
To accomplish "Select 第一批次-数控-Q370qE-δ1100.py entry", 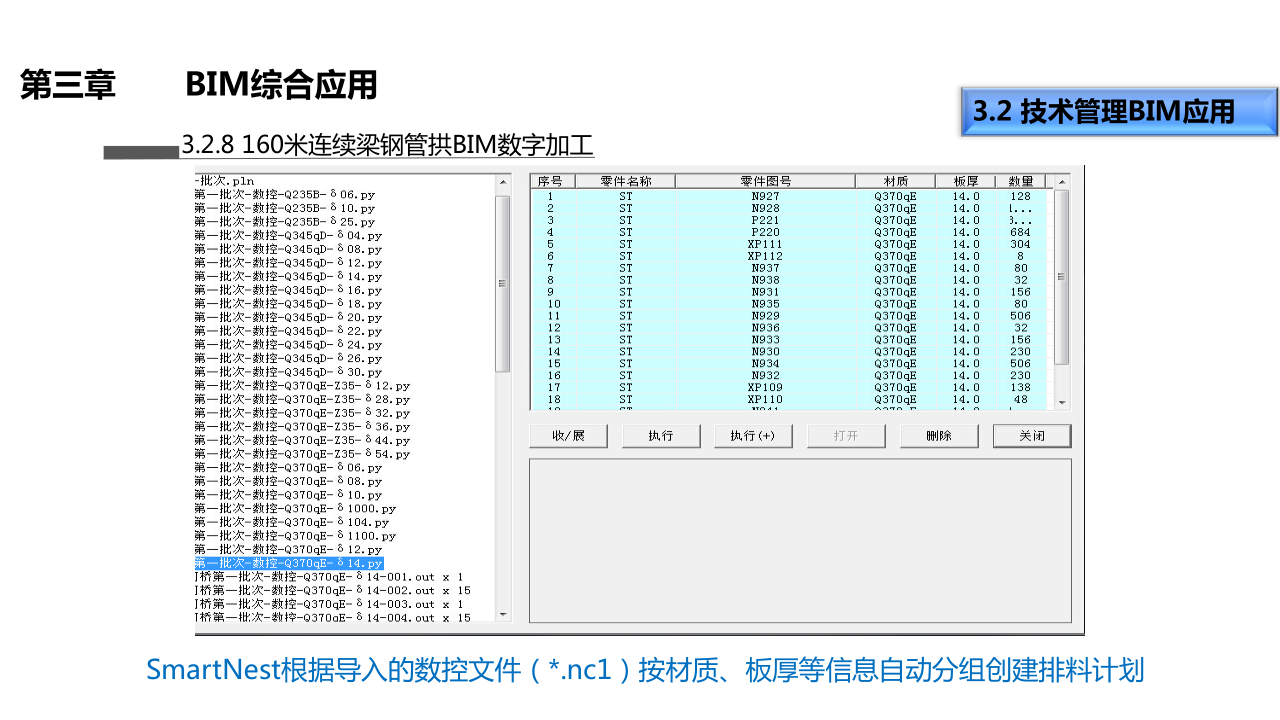I will click(x=295, y=536).
